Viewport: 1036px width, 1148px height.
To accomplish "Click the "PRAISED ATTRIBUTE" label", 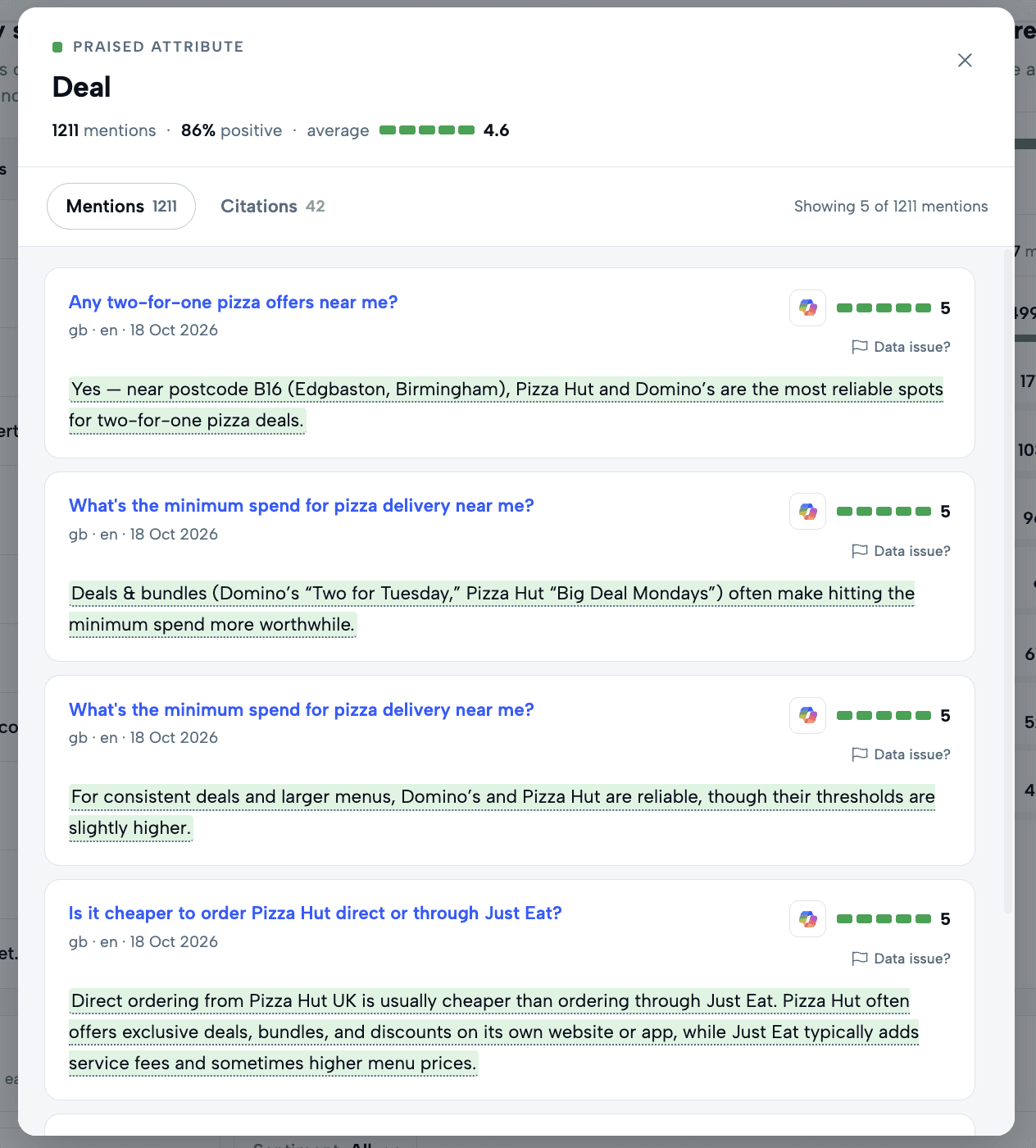I will point(158,47).
